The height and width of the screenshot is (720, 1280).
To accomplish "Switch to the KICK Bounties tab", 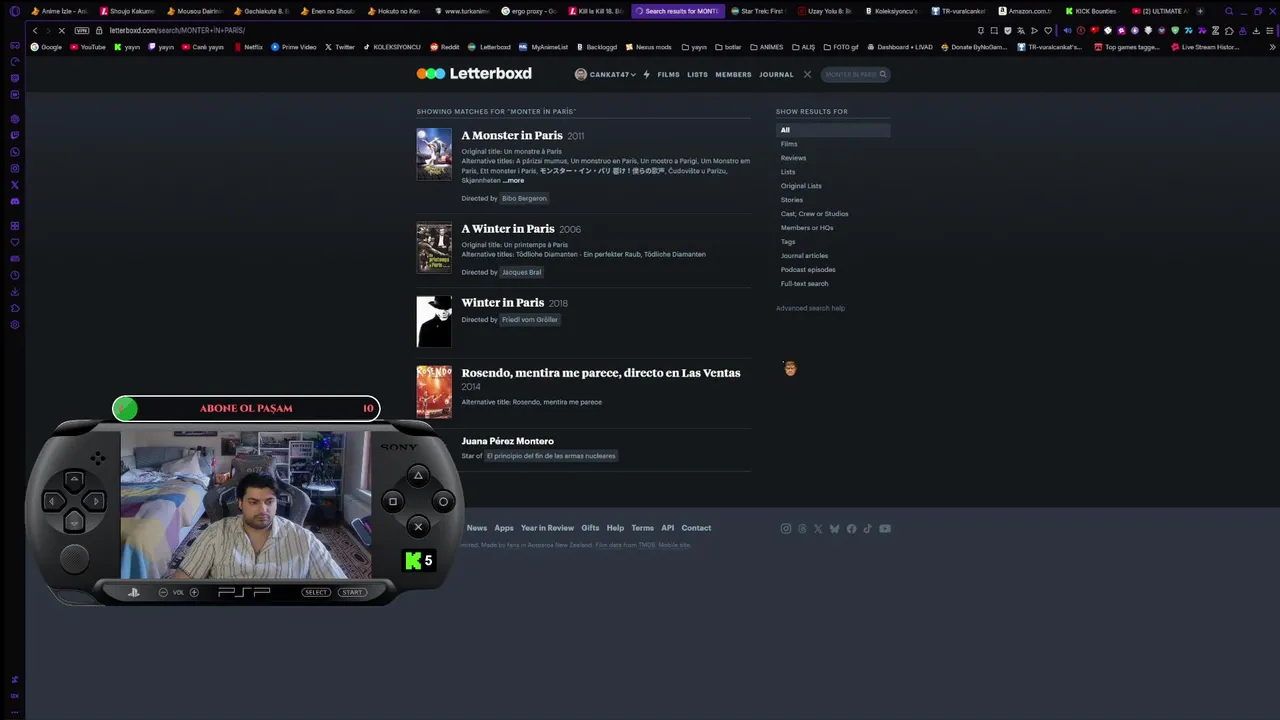I will (1090, 11).
